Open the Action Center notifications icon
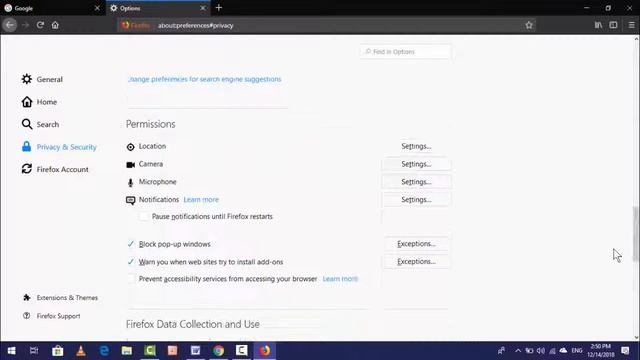 click(625, 351)
